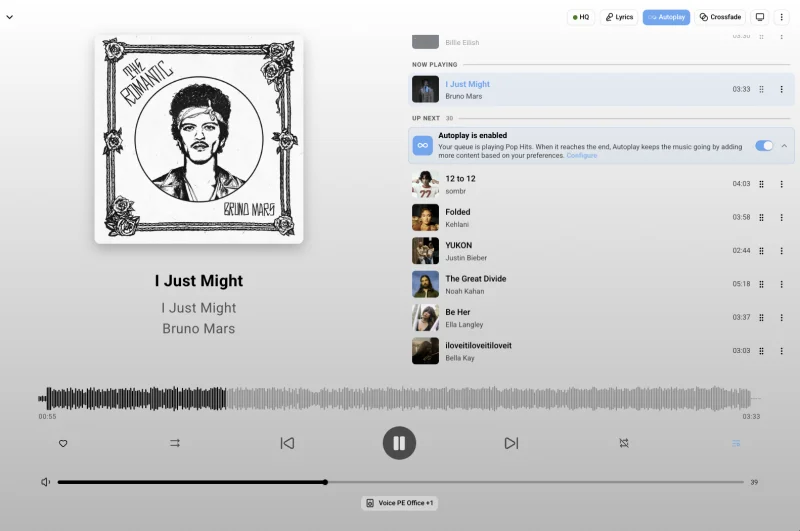Click the display monitor icon in top bar
The image size is (800, 531).
coord(760,17)
